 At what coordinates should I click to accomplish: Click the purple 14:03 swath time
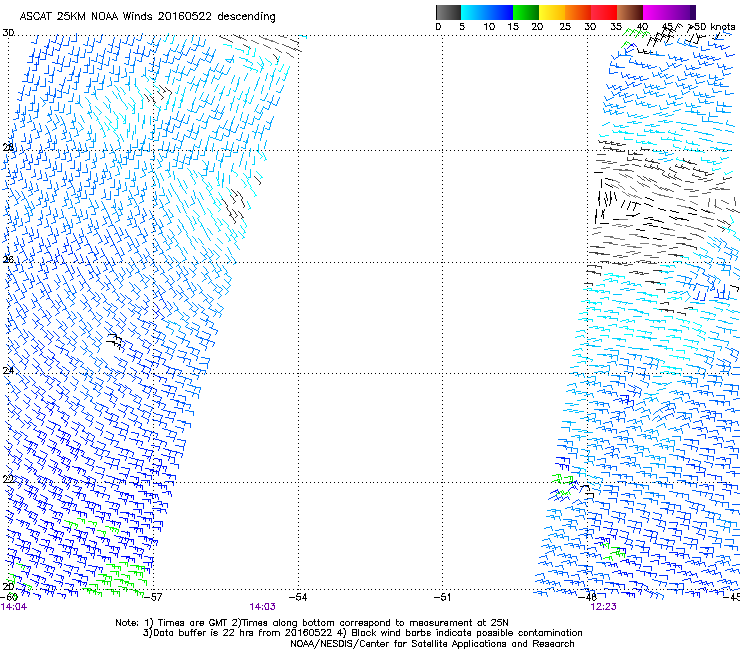[x=262, y=607]
